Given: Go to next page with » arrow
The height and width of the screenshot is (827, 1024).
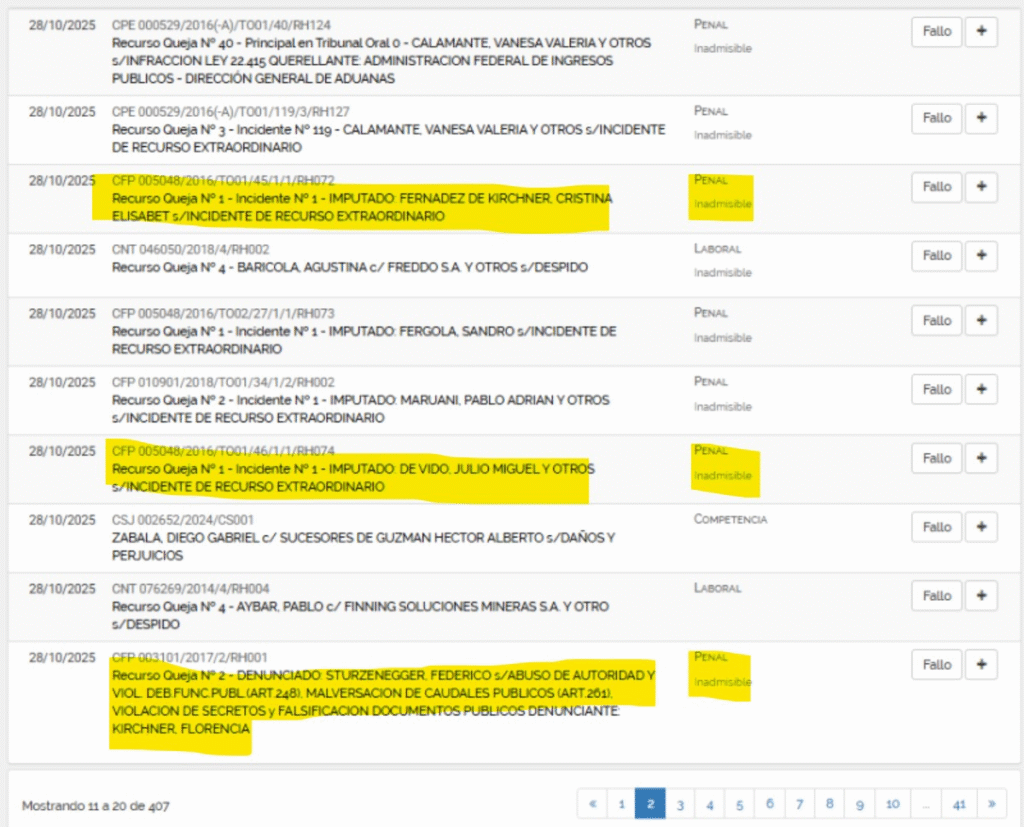Looking at the screenshot, I should pos(992,804).
